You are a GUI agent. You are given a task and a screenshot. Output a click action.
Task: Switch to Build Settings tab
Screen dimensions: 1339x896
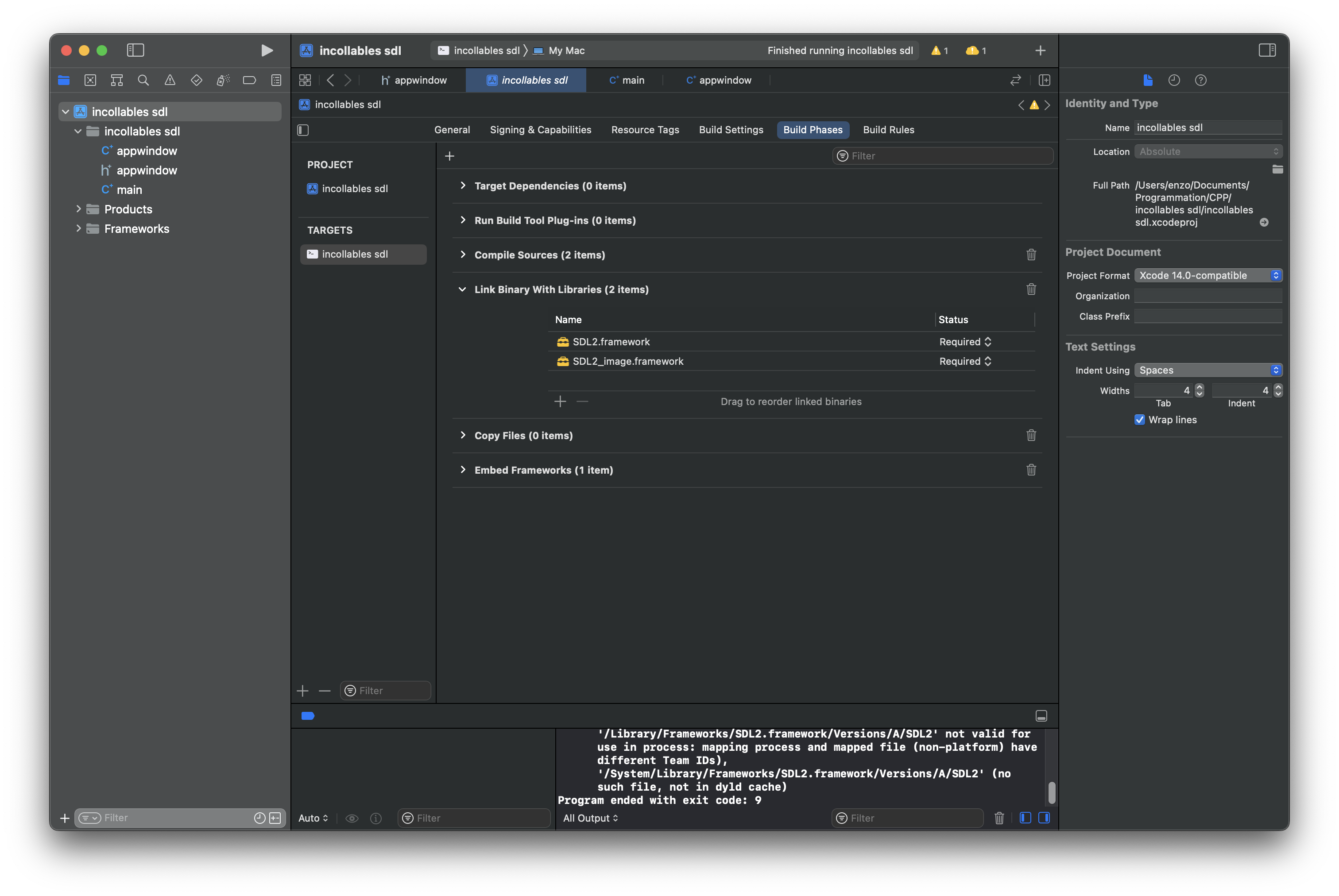(x=730, y=130)
